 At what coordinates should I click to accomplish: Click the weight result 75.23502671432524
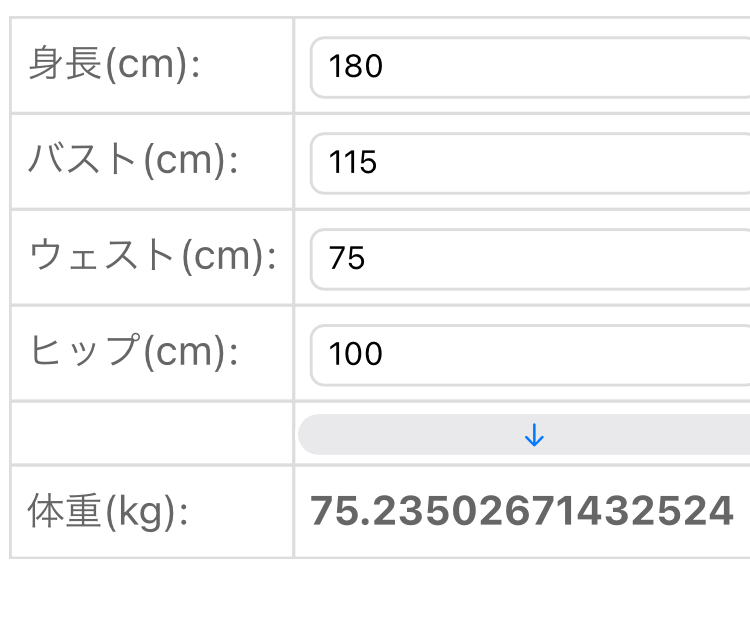522,511
